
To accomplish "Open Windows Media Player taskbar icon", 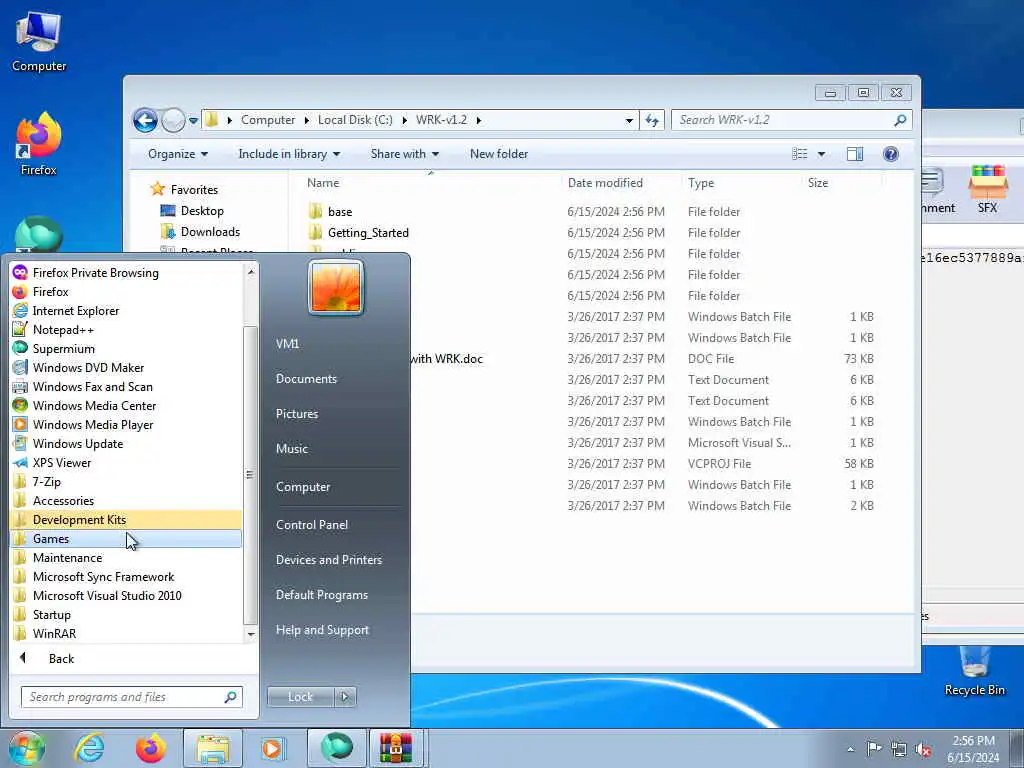I will pyautogui.click(x=272, y=748).
